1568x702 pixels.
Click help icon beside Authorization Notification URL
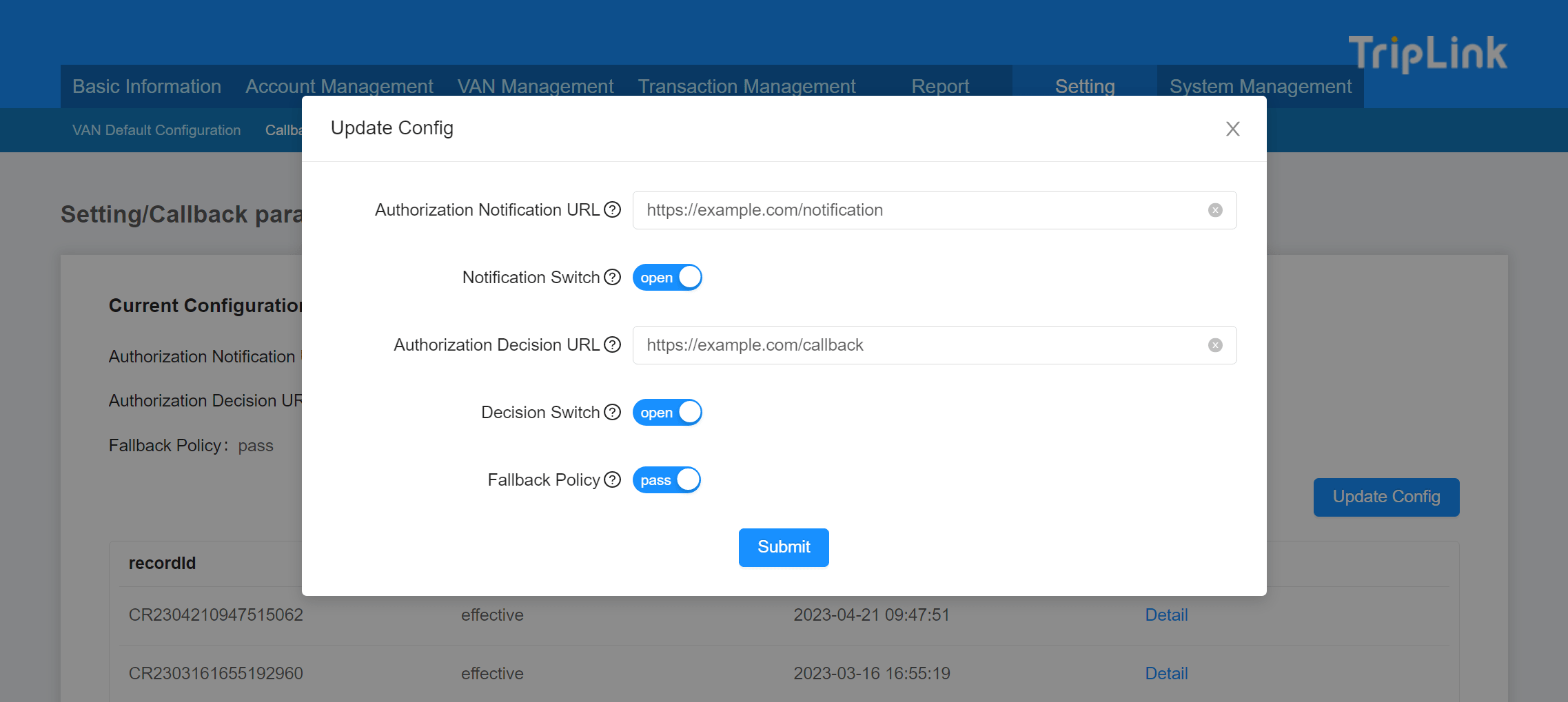coord(612,209)
